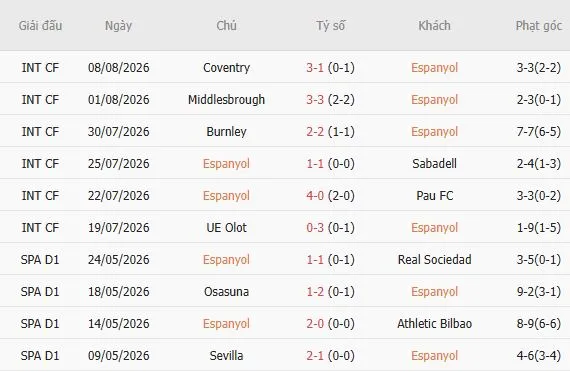This screenshot has height=372, width=570.
Task: Open the Sabadell team page
Action: click(x=434, y=164)
